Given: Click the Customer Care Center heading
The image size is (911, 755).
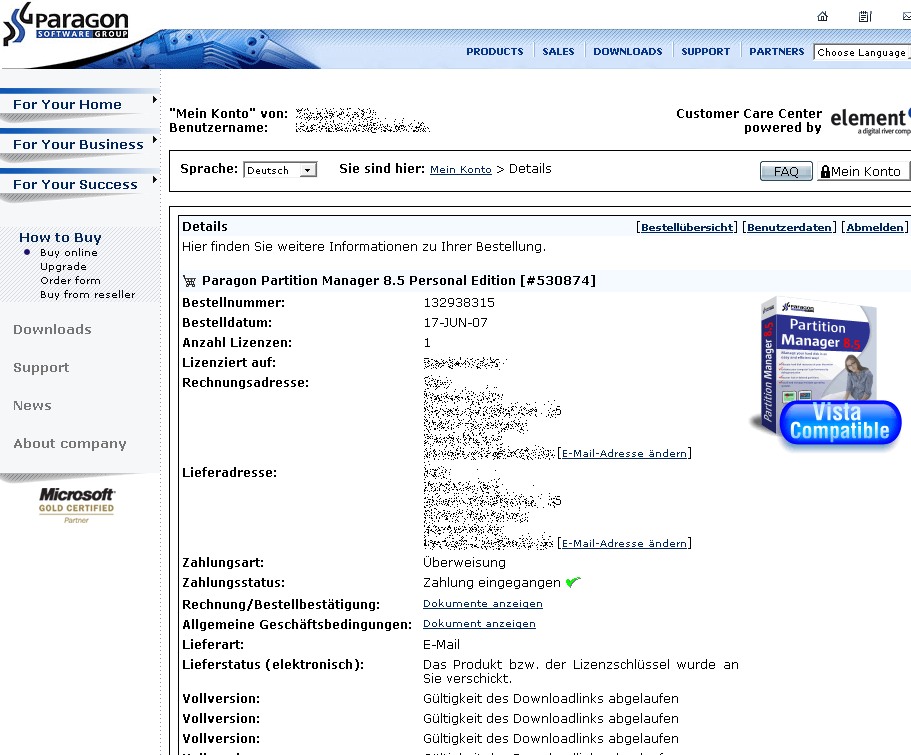Looking at the screenshot, I should pos(749,113).
